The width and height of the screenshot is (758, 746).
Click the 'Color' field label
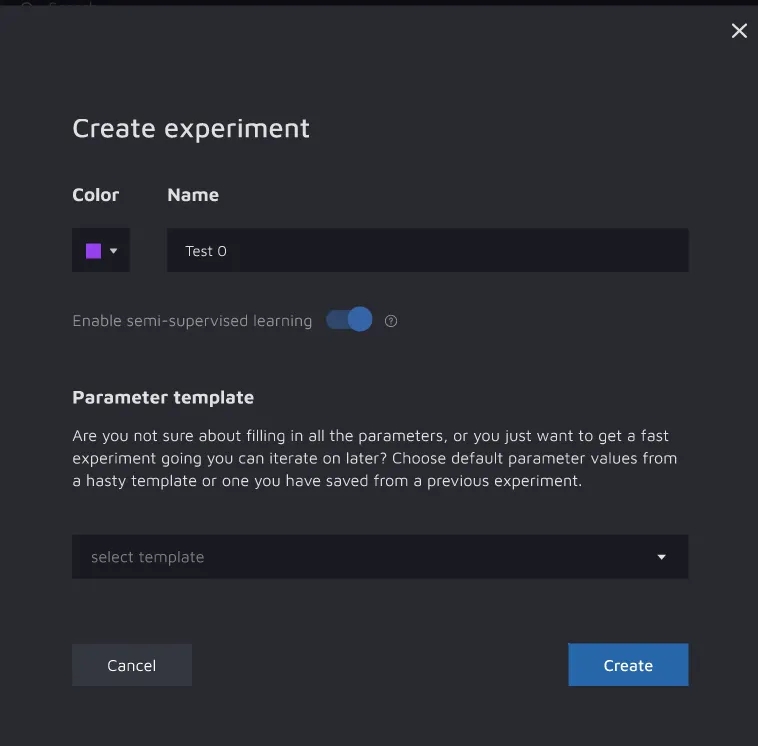click(x=96, y=195)
